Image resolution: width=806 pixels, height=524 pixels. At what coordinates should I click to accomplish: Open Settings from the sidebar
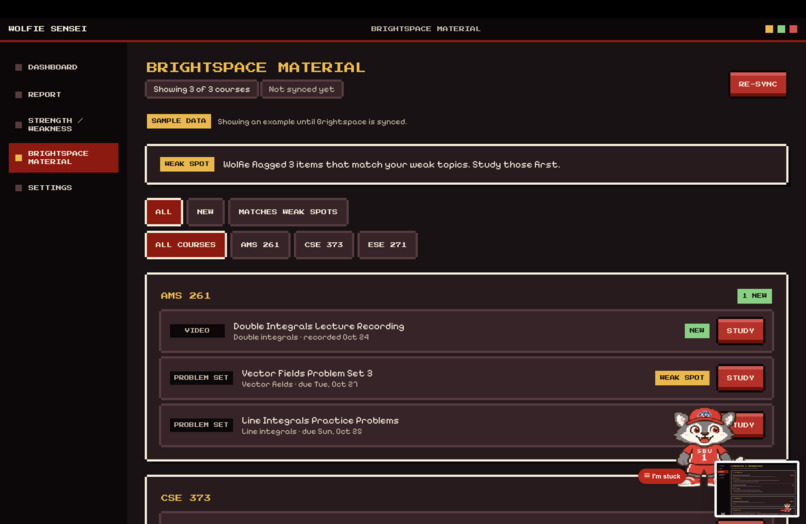tap(50, 188)
